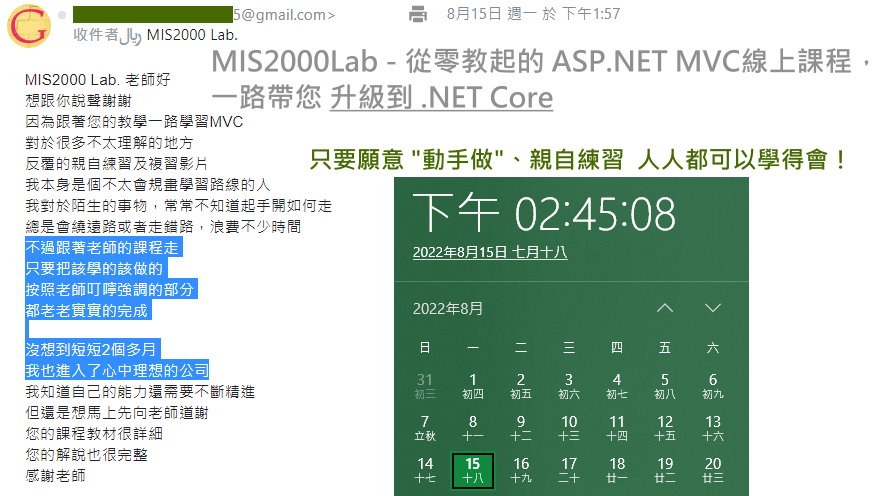Click the highlighted line 按照老師叮嚀強調的部分
This screenshot has width=880, height=496.
111,290
